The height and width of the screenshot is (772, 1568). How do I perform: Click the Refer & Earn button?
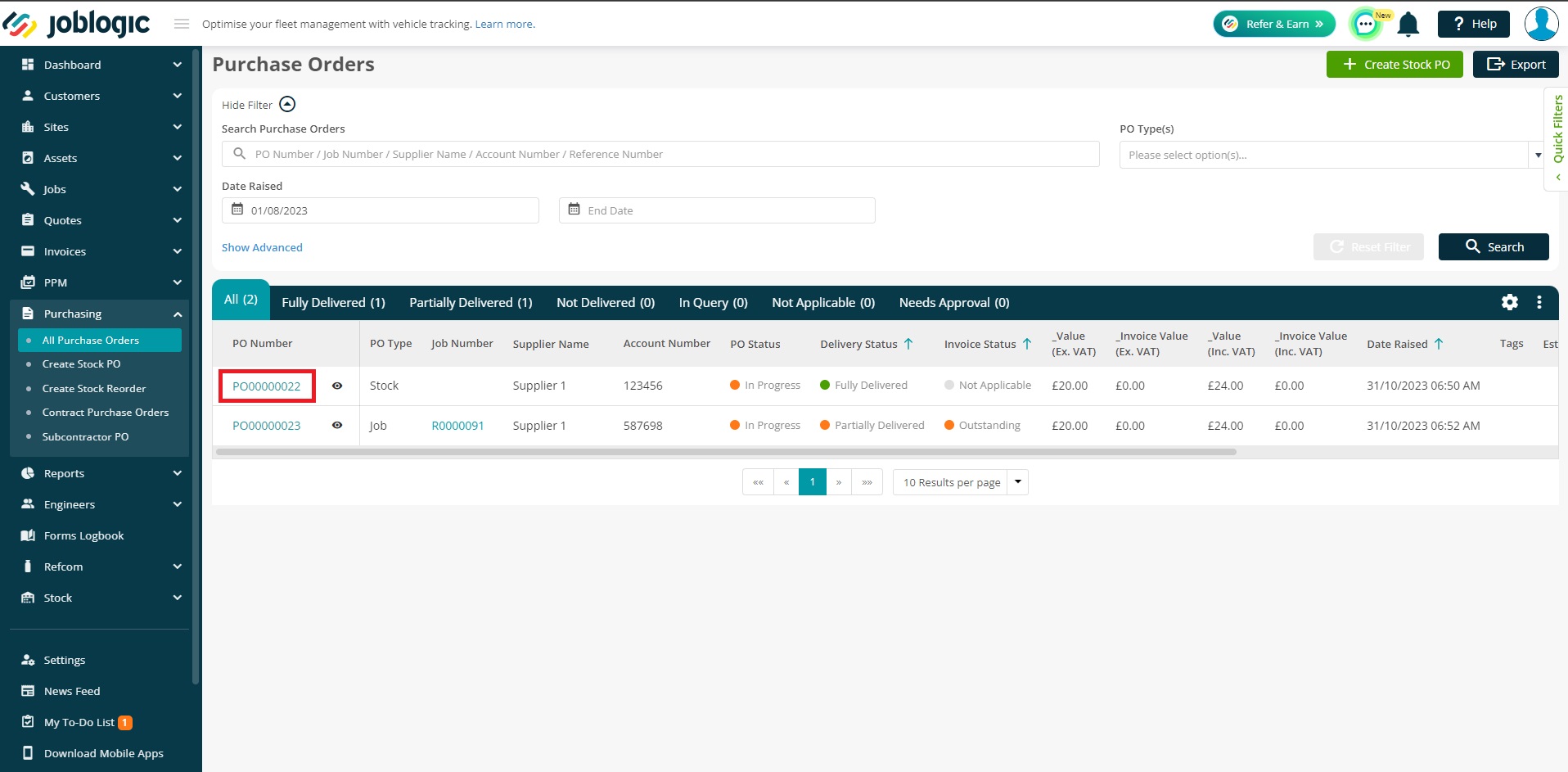[1274, 25]
